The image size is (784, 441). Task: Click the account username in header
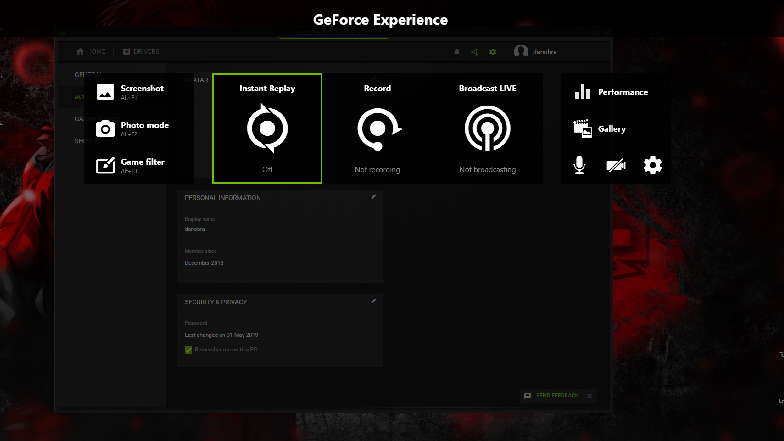click(544, 52)
